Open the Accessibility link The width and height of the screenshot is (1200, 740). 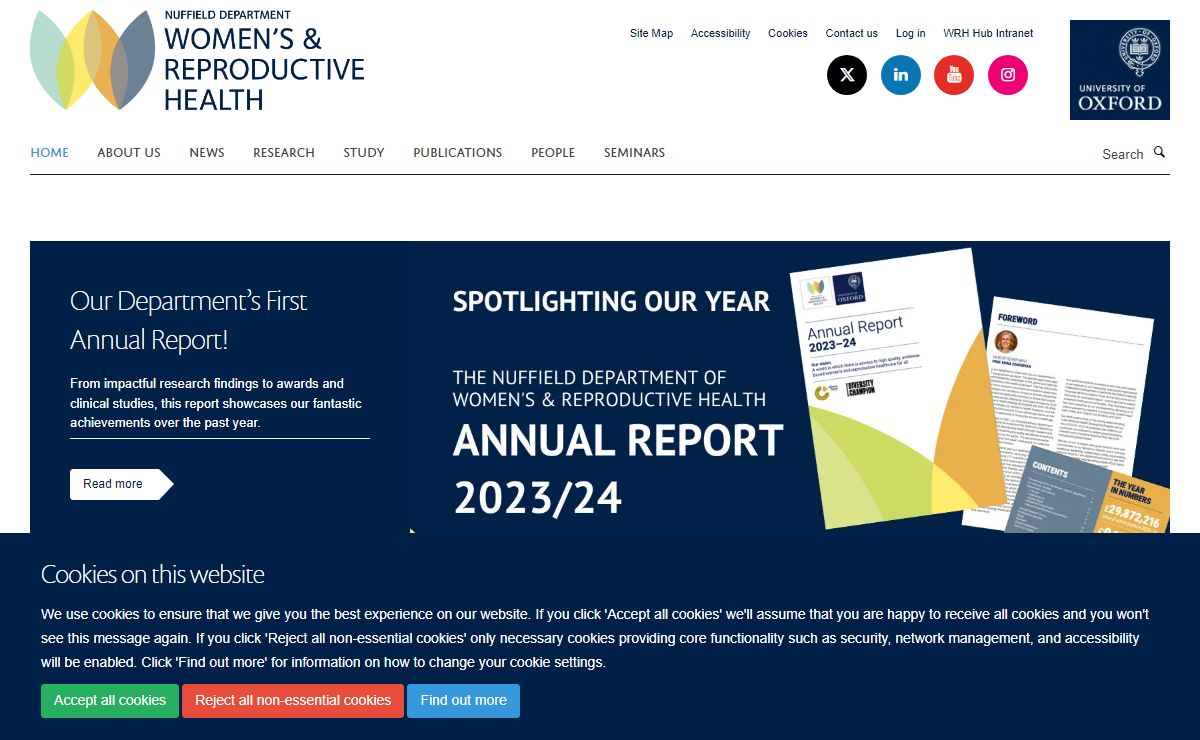[x=720, y=33]
